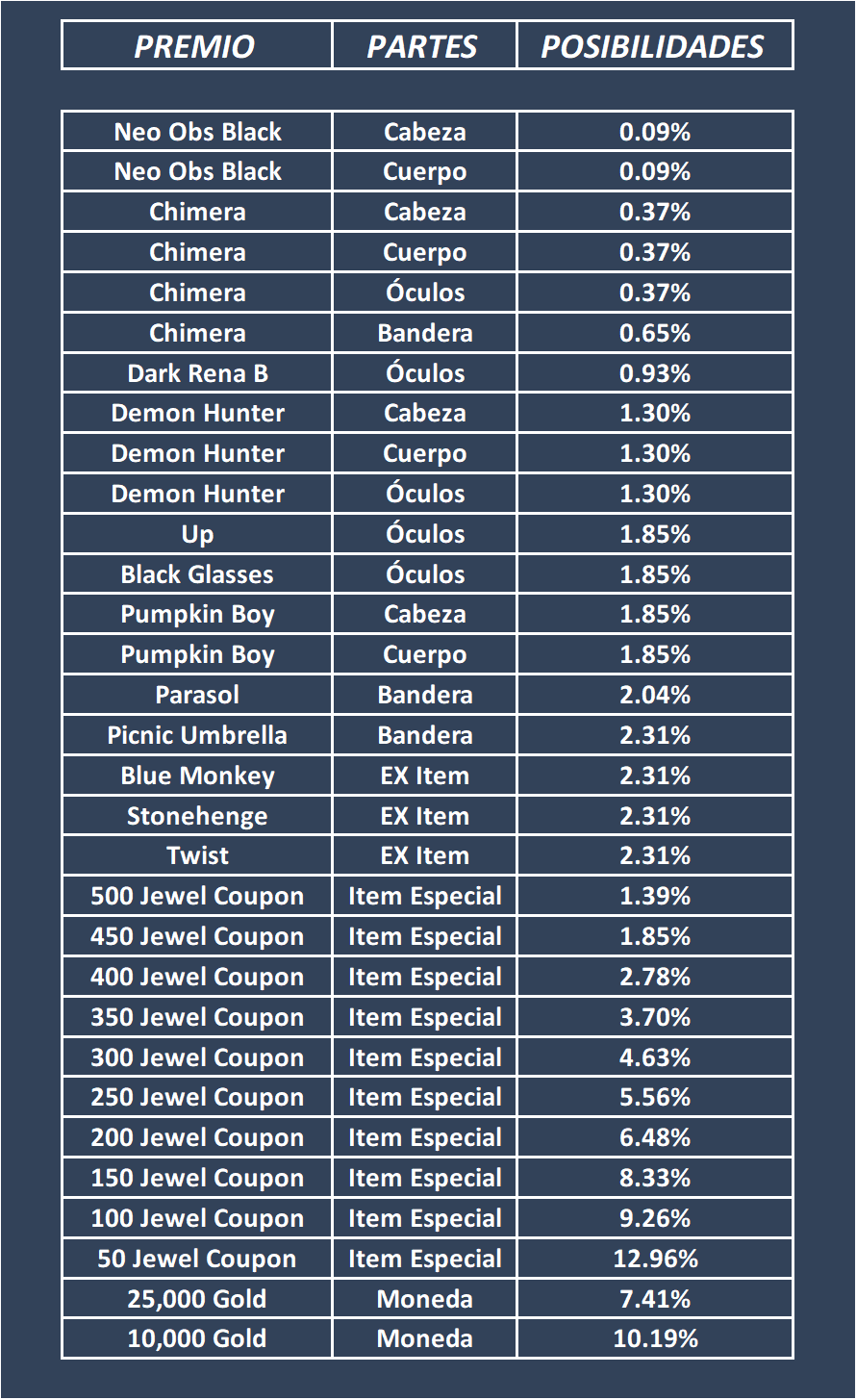Select the 10.19% probability cell
The height and width of the screenshot is (1400, 856).
[x=655, y=1338]
